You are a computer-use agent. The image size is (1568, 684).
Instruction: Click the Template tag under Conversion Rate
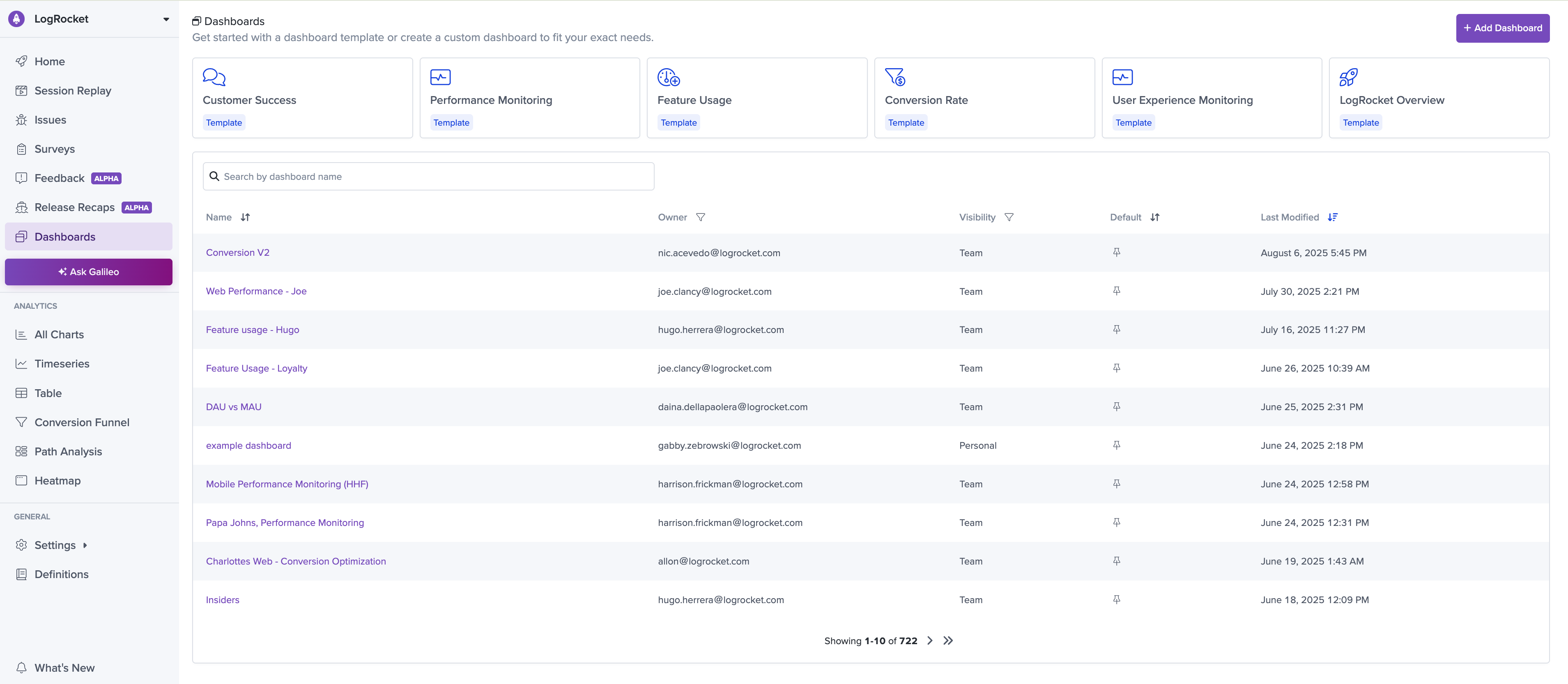(x=906, y=123)
